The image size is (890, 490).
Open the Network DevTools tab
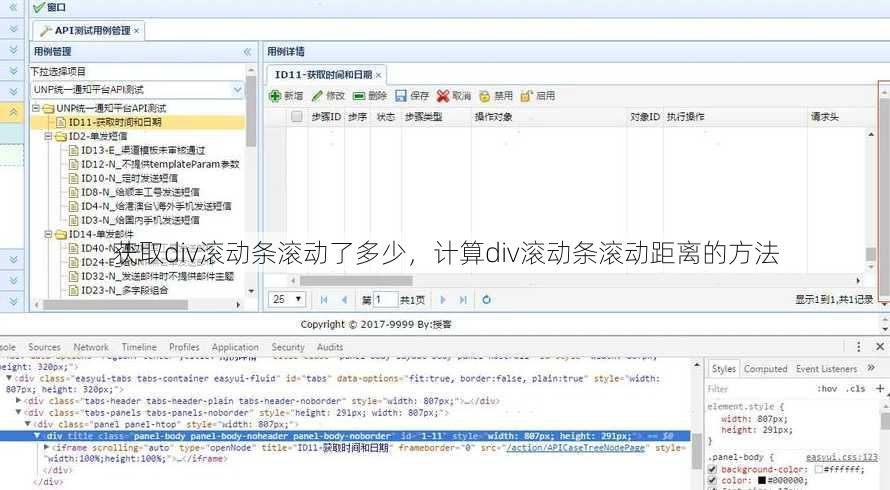(x=91, y=347)
